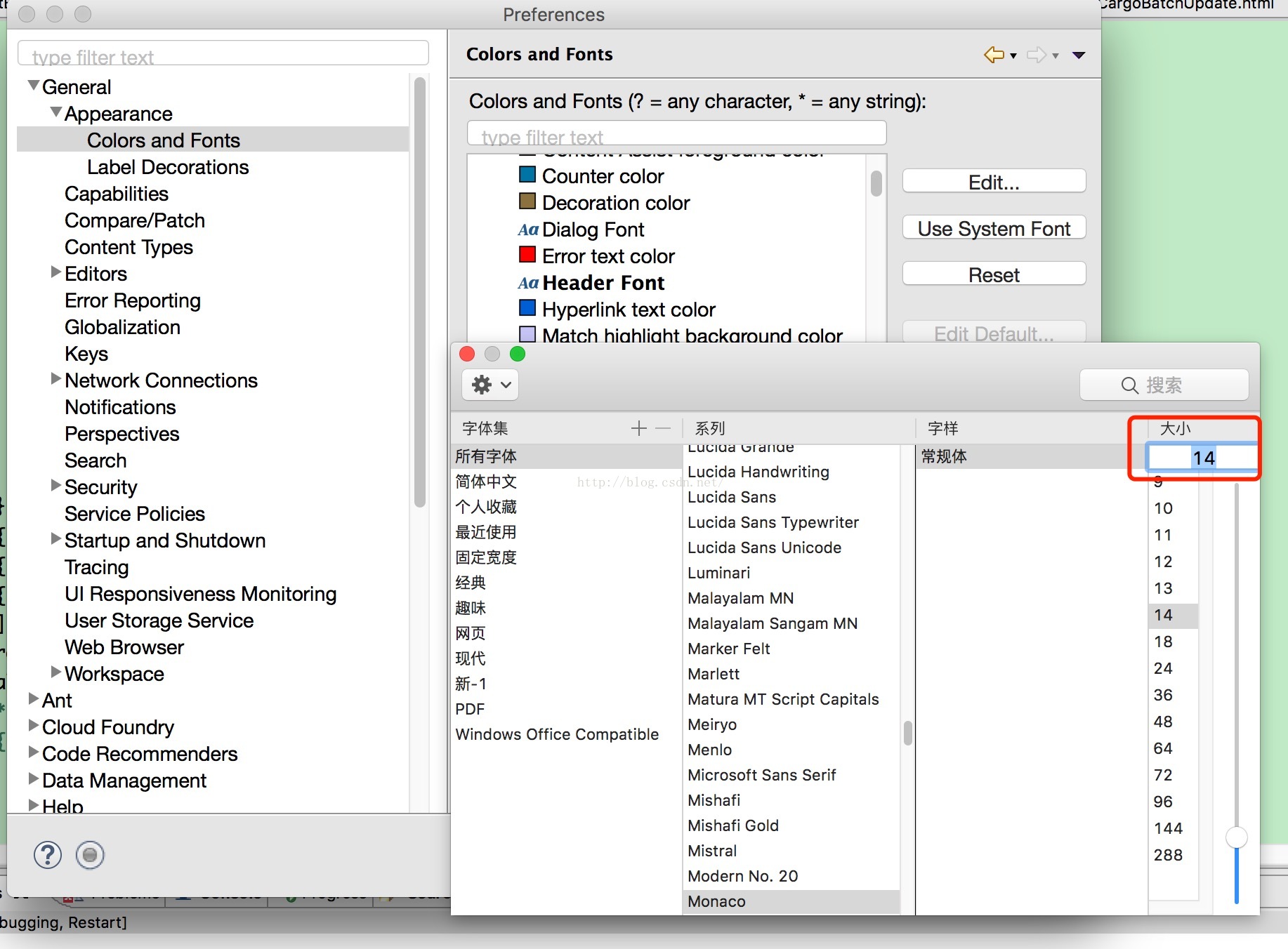
Task: Click the Edit Default... button
Action: pyautogui.click(x=994, y=333)
